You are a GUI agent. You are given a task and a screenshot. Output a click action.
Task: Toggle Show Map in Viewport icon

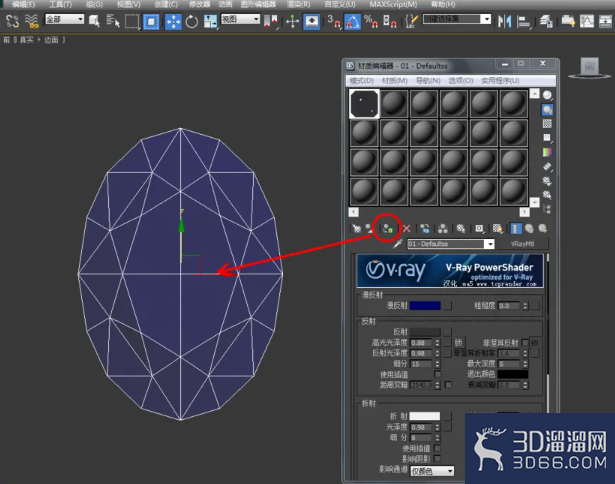pyautogui.click(x=498, y=228)
